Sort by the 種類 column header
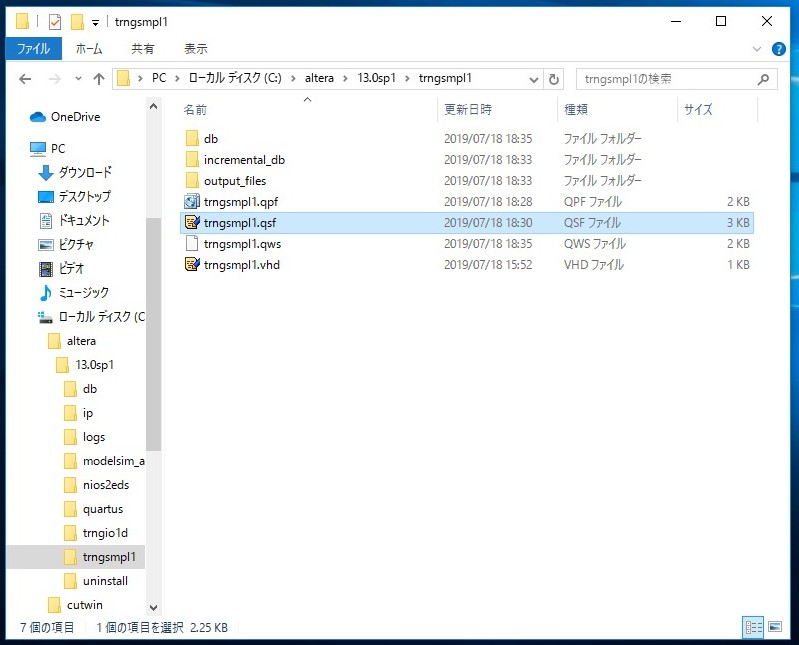 click(x=618, y=110)
